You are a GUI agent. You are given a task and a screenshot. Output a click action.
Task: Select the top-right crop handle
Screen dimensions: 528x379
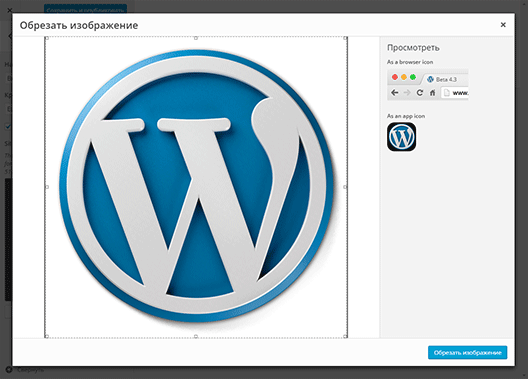pos(345,38)
